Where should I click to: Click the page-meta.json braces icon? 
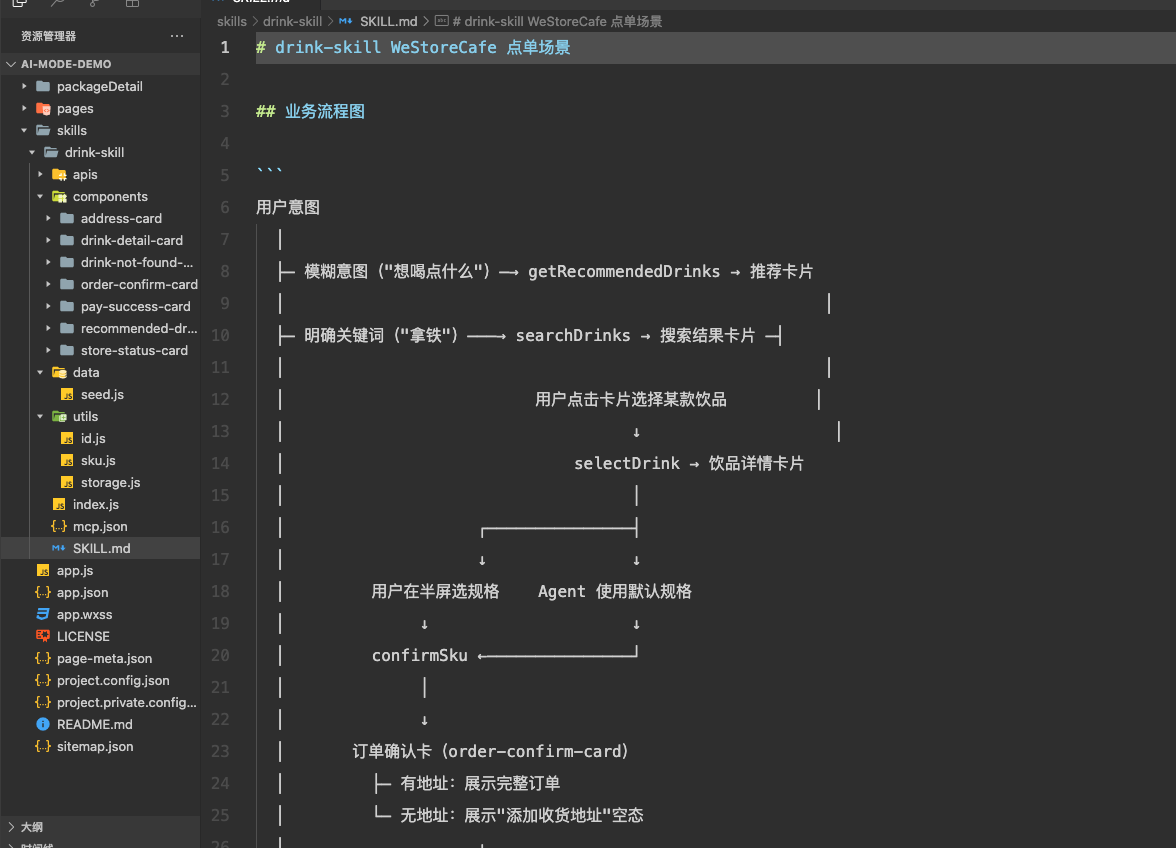[43, 658]
